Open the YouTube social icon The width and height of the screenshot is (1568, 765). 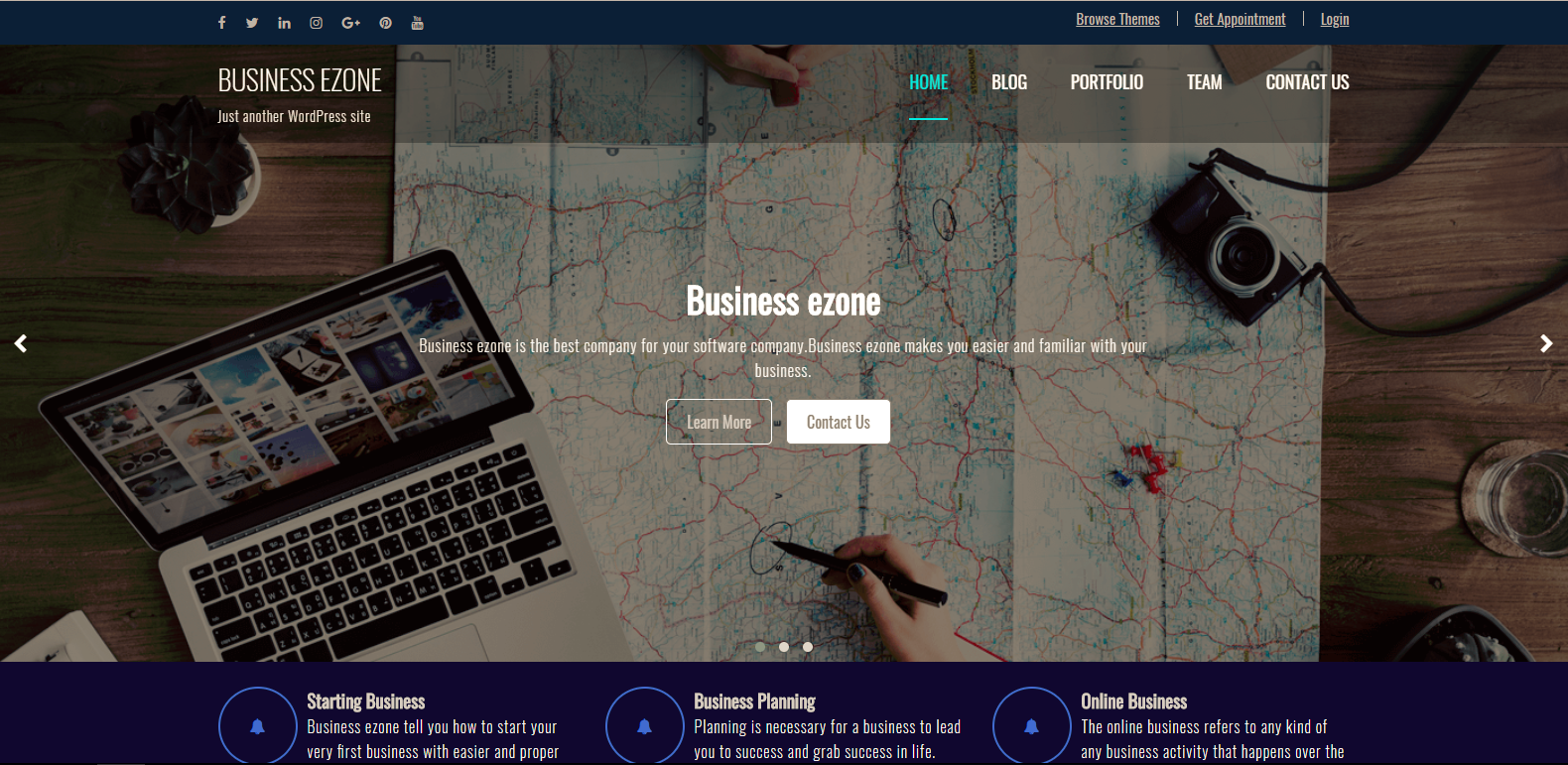click(x=418, y=23)
